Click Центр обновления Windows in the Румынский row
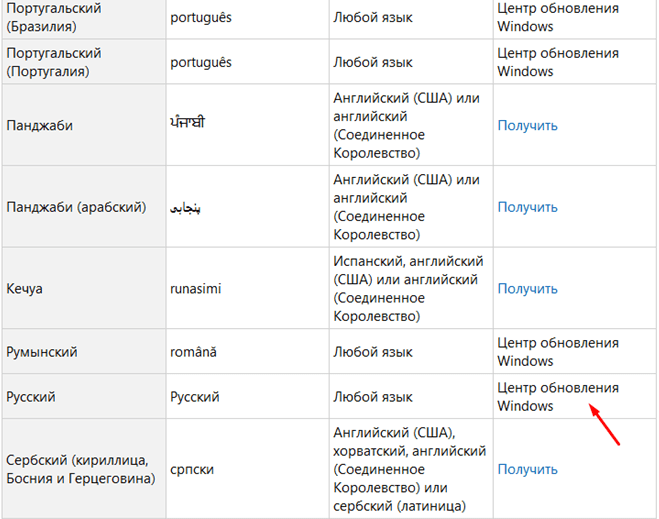This screenshot has width=659, height=519. (558, 351)
